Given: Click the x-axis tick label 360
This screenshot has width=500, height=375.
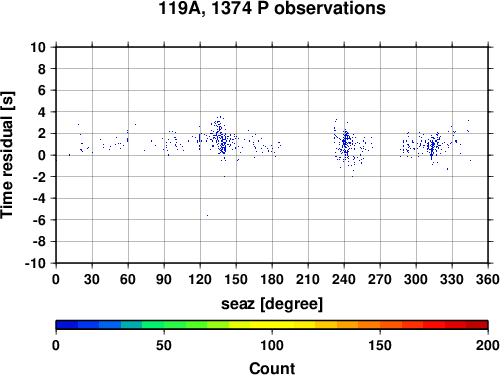Looking at the screenshot, I should click(488, 279).
